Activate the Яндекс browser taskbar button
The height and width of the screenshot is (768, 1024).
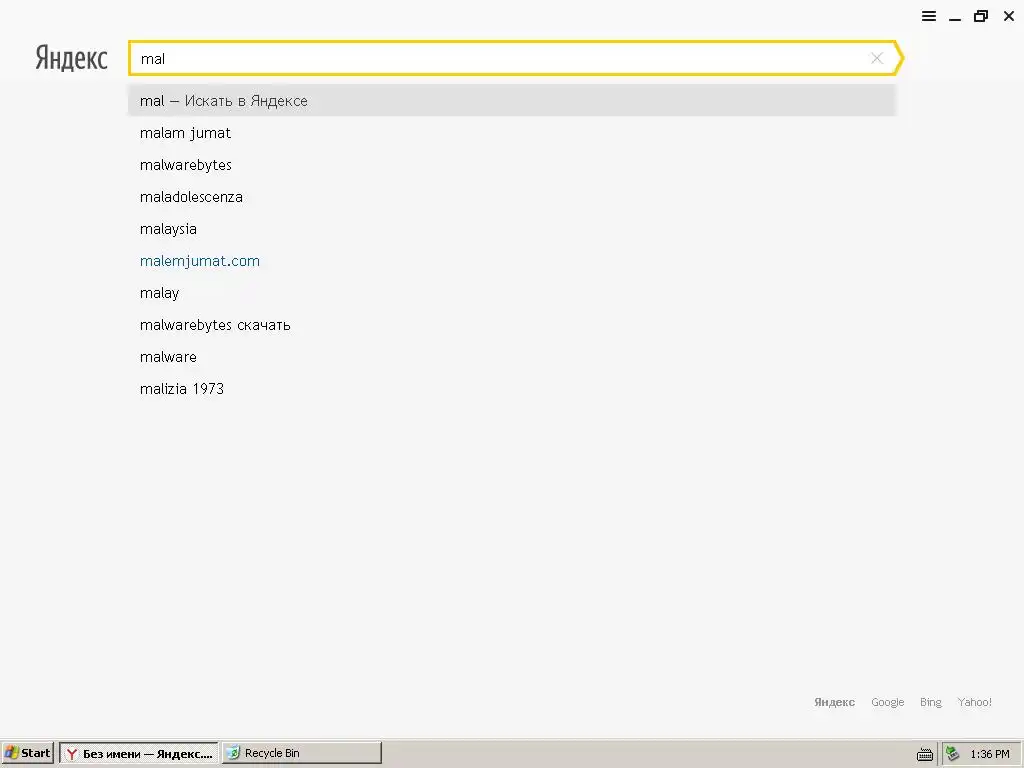click(x=138, y=753)
